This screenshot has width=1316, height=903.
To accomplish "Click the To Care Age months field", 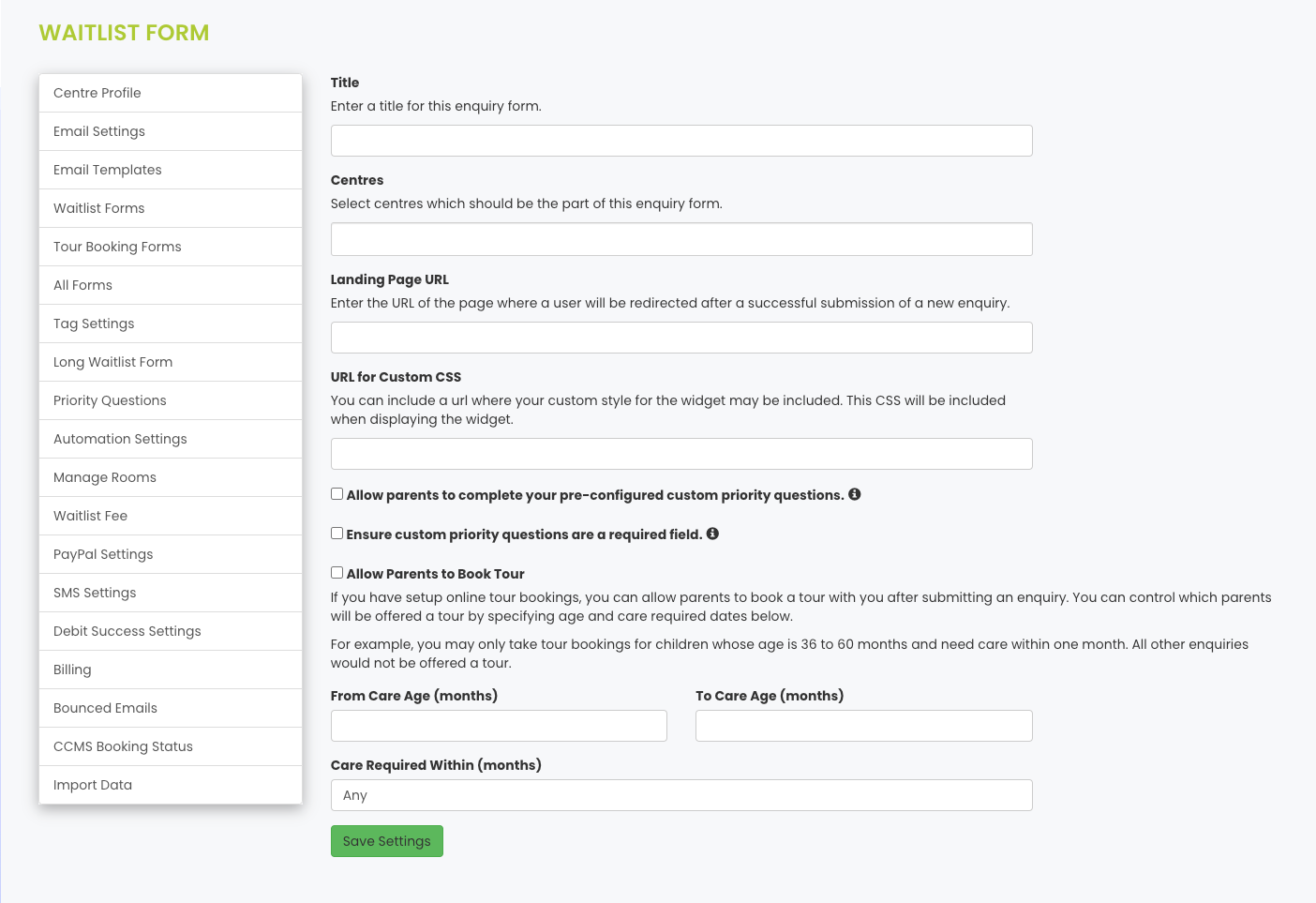I will [864, 726].
